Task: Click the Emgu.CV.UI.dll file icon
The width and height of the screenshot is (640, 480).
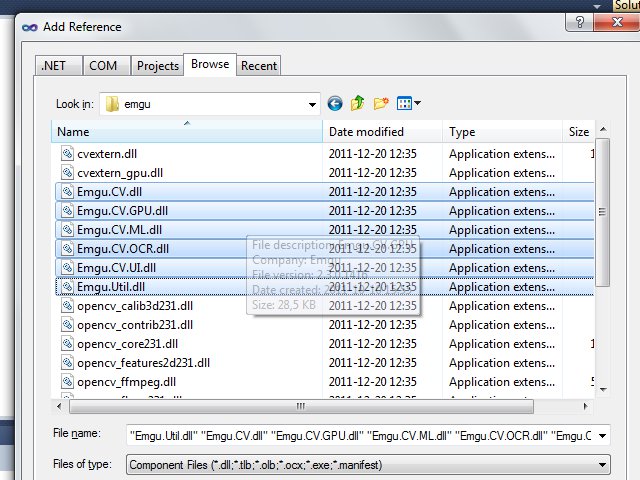Action: point(67,268)
